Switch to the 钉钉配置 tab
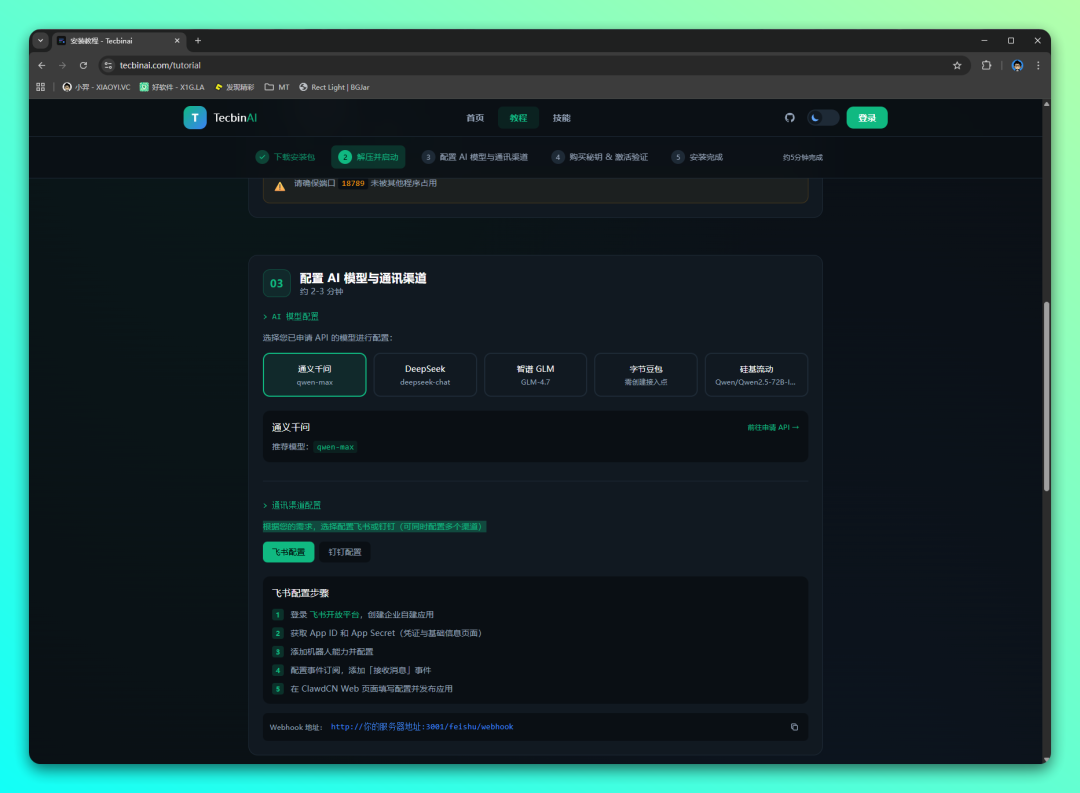The height and width of the screenshot is (793, 1080). tap(344, 552)
